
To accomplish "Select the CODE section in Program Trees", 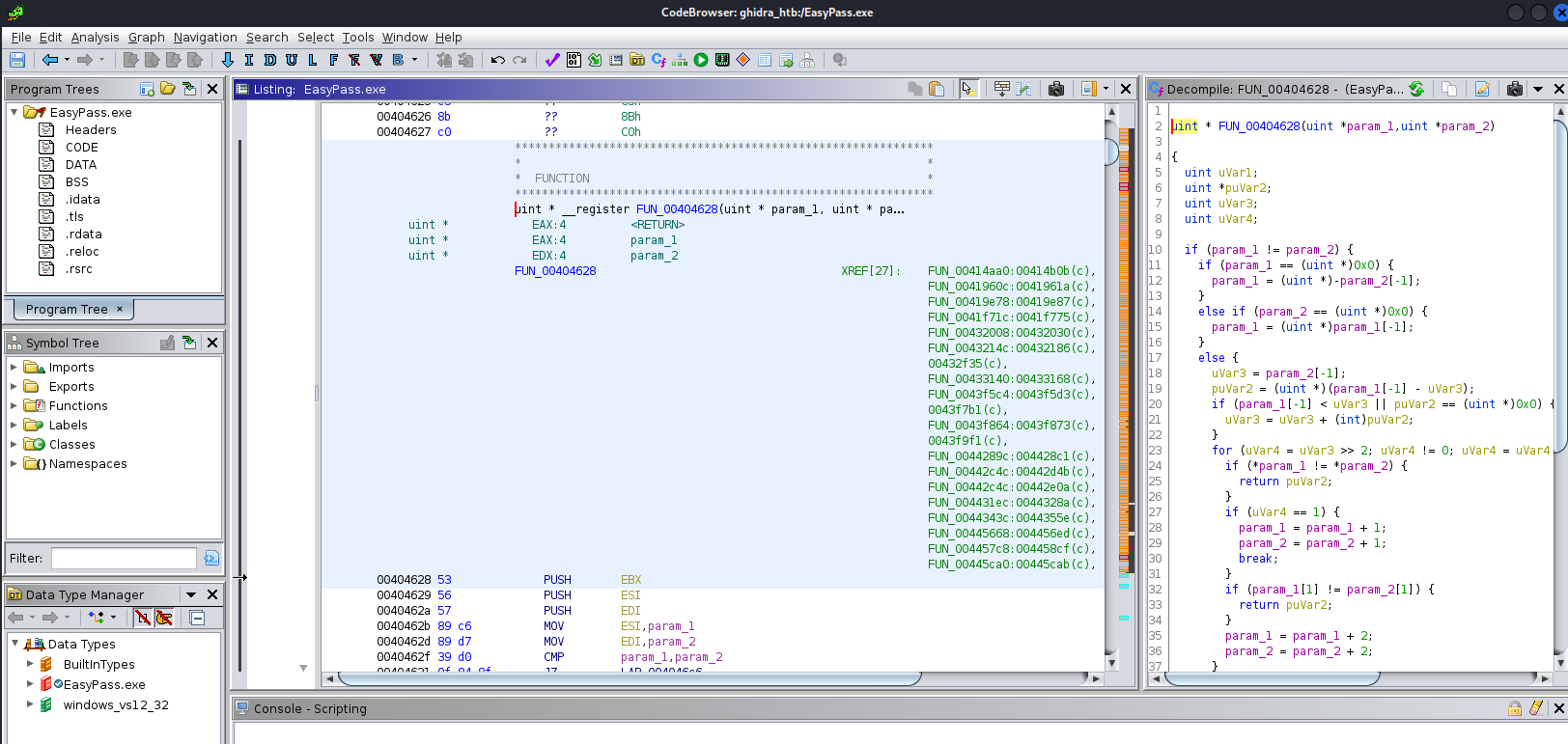I will (82, 147).
